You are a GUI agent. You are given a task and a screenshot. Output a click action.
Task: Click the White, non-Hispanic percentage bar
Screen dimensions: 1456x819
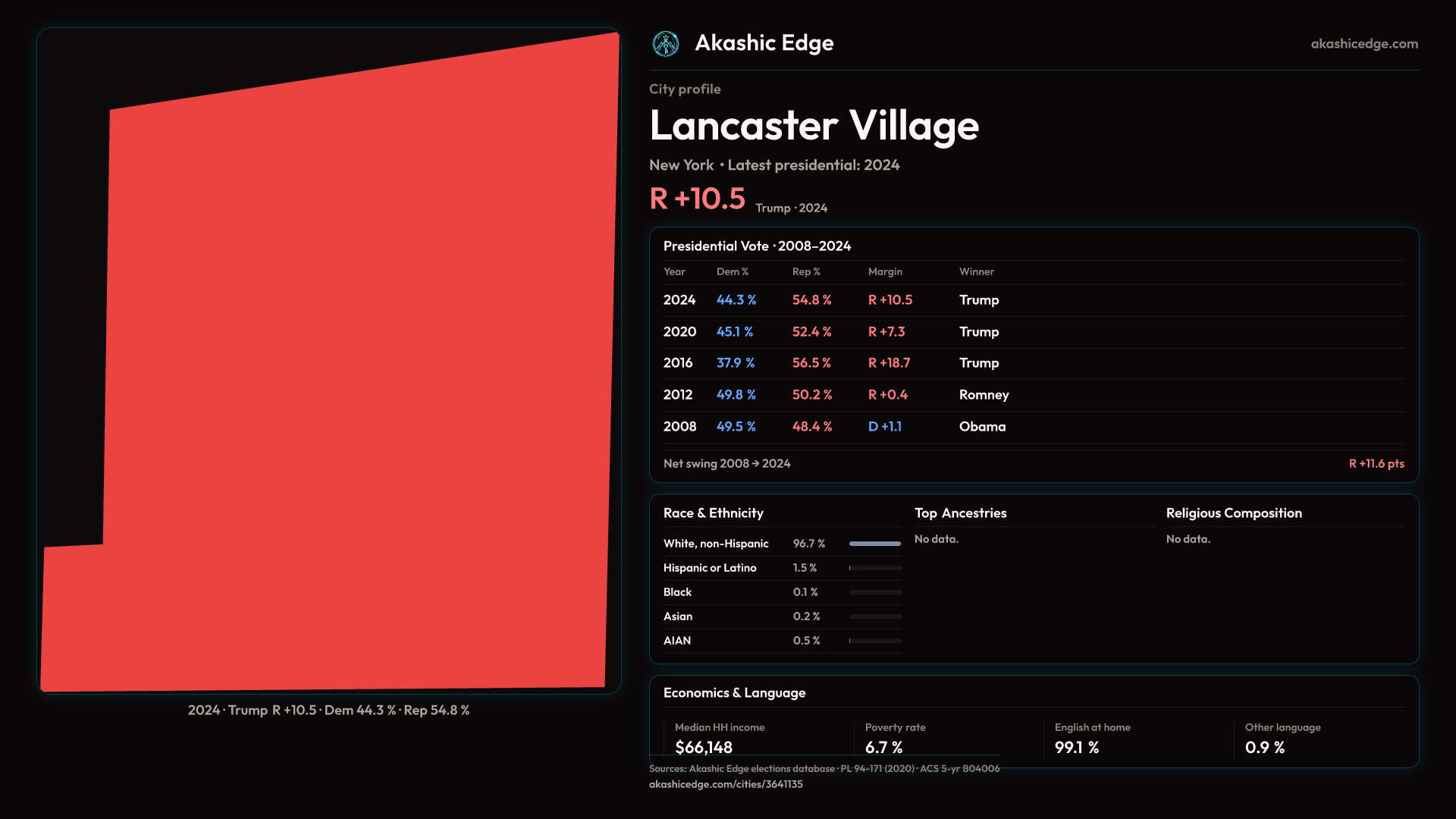click(x=875, y=544)
